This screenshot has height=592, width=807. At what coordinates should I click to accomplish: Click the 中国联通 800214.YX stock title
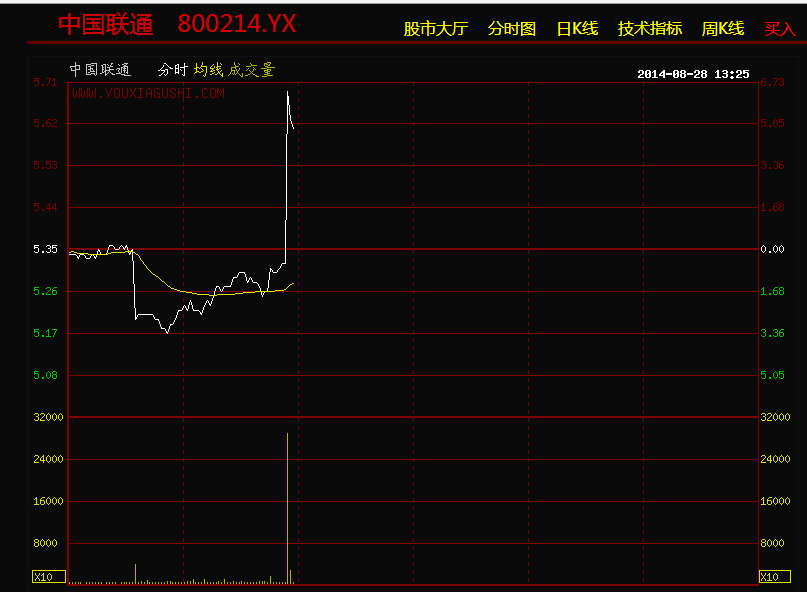tap(177, 24)
